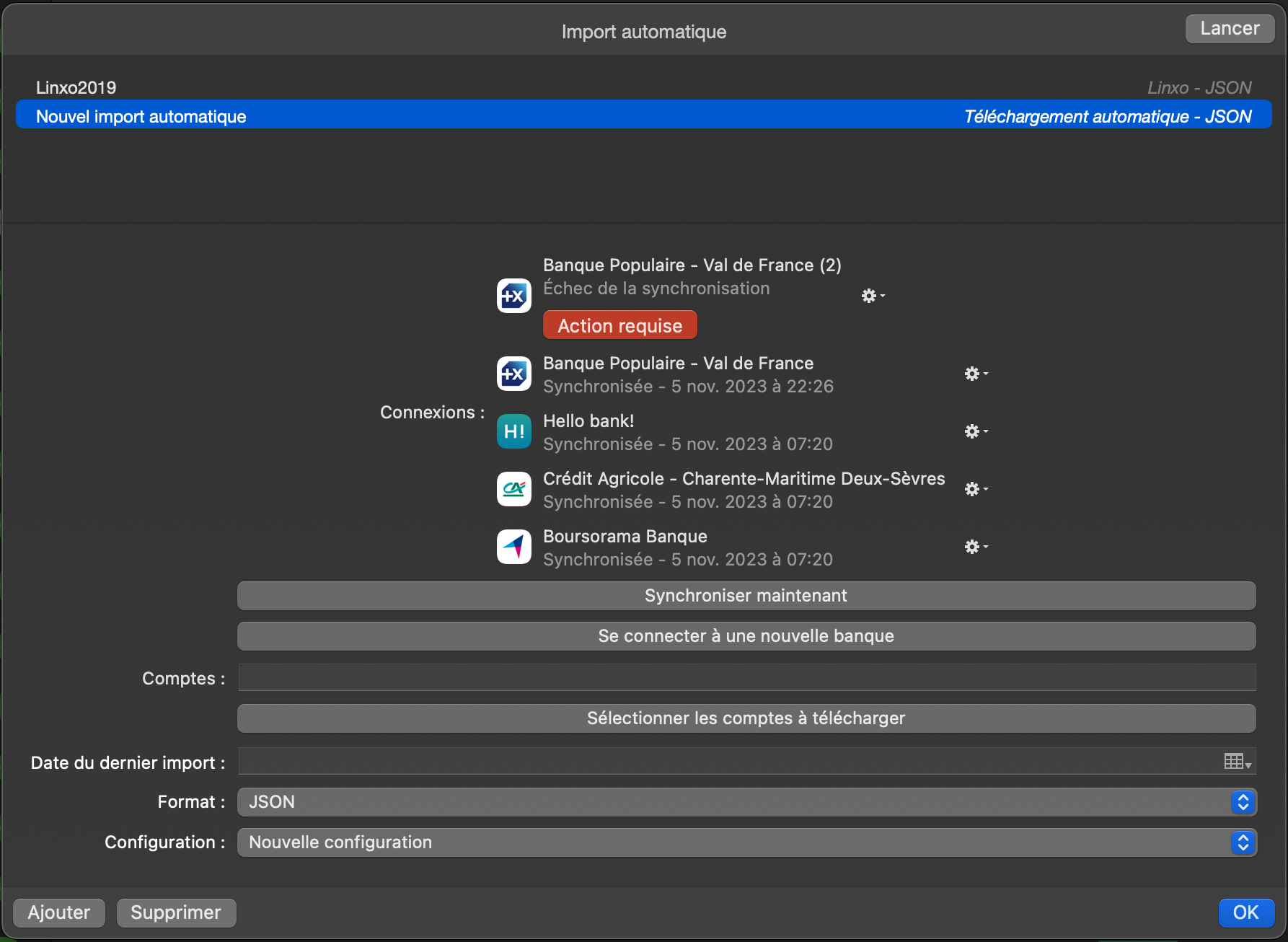Screen dimensions: 1288x942
Task: Click the Comptes input field
Action: click(x=747, y=678)
